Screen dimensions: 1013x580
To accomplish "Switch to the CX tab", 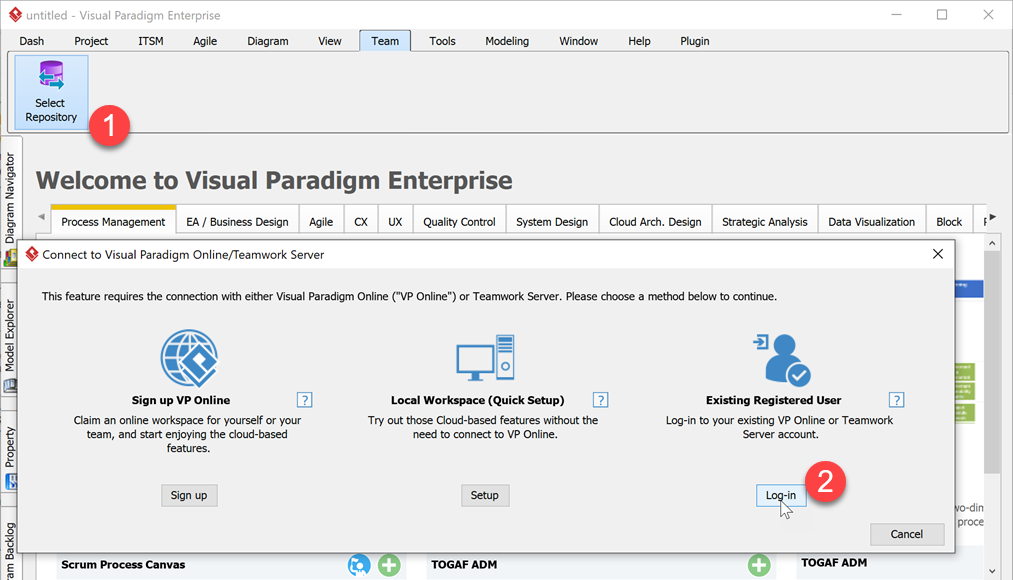I will coord(361,222).
